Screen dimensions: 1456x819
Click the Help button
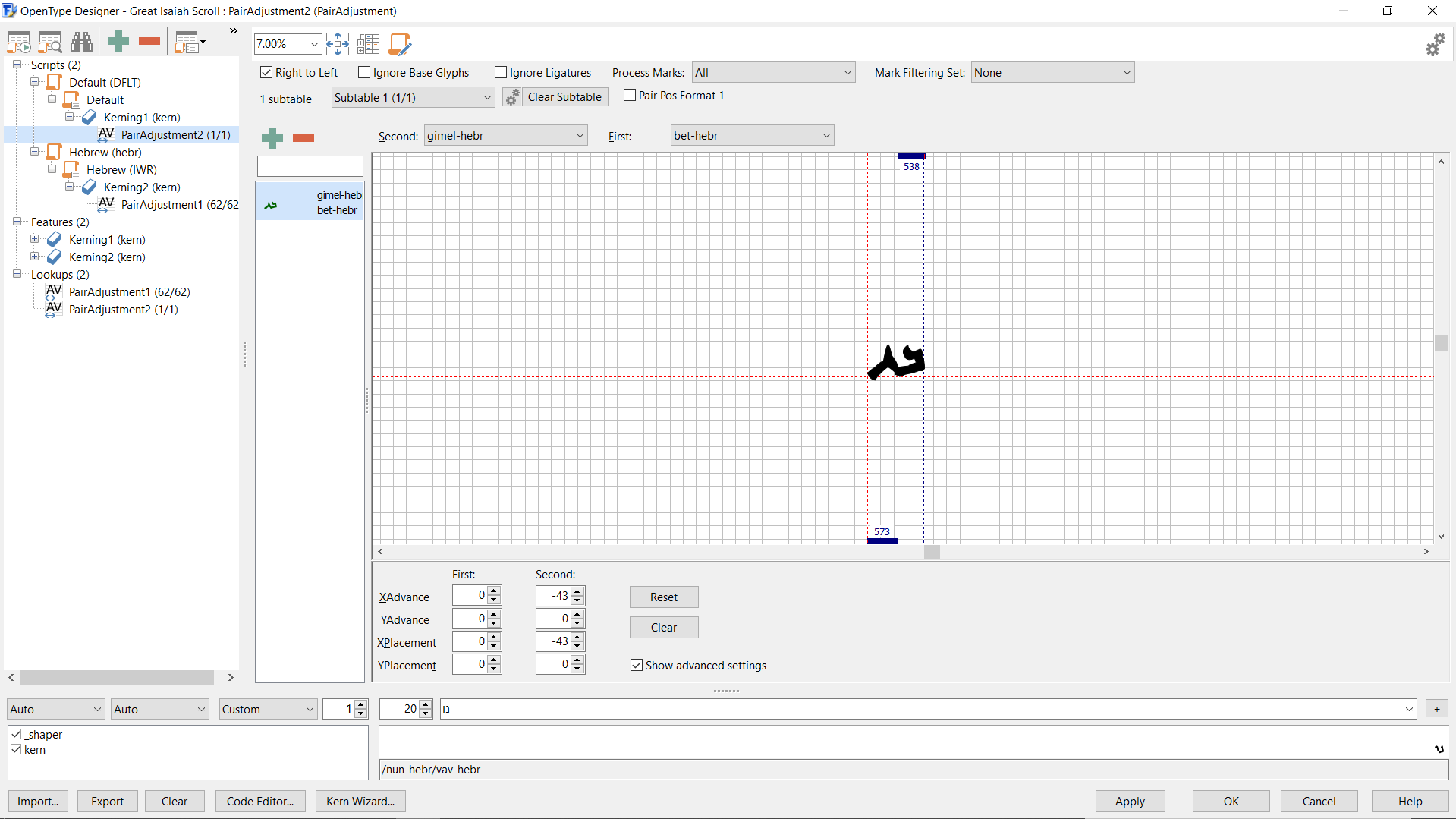[x=1410, y=802]
